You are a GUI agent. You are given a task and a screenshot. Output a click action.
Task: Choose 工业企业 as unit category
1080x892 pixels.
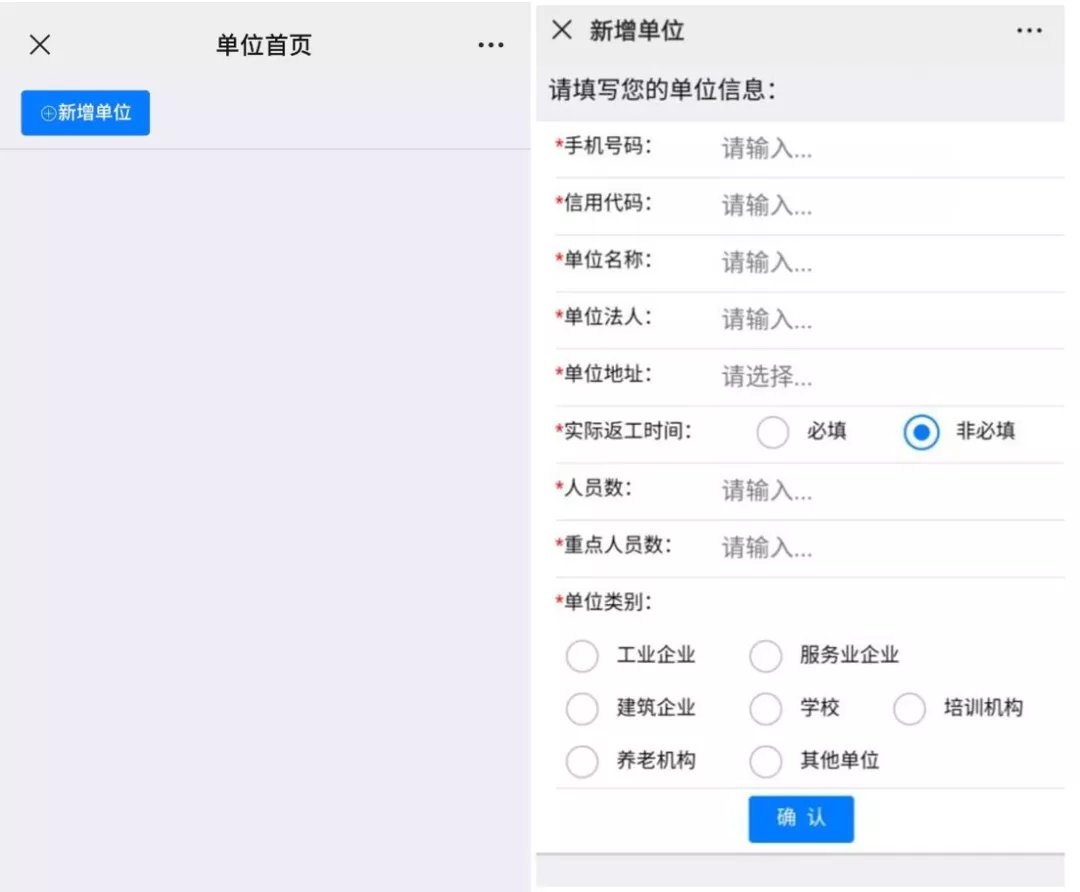(582, 657)
